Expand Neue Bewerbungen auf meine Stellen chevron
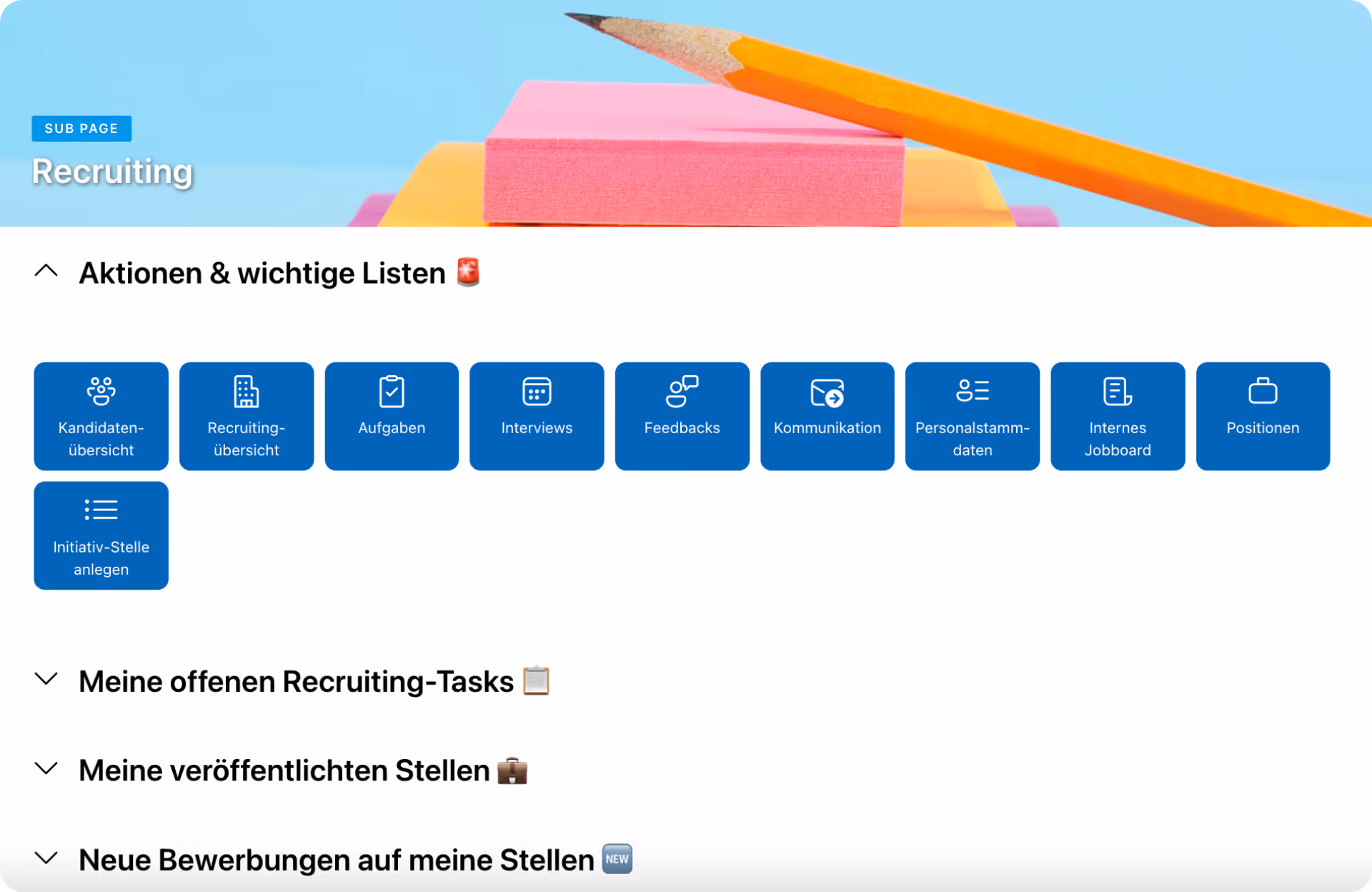 click(x=46, y=858)
